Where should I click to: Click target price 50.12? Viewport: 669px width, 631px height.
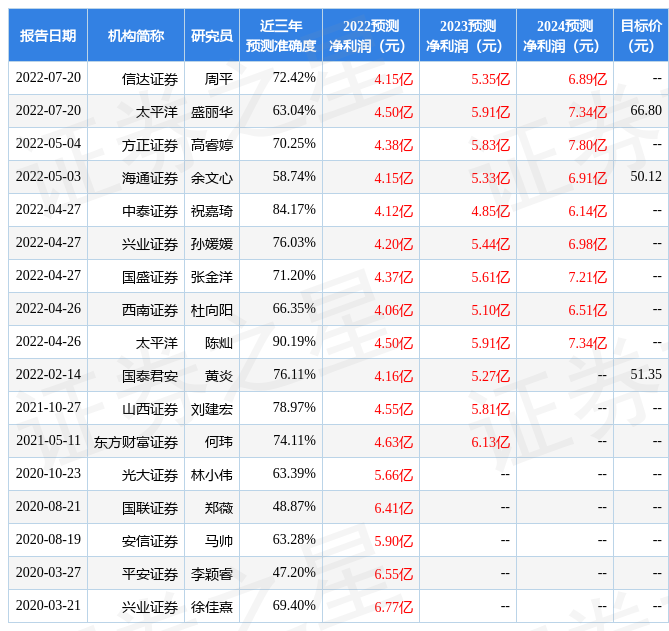click(x=646, y=177)
